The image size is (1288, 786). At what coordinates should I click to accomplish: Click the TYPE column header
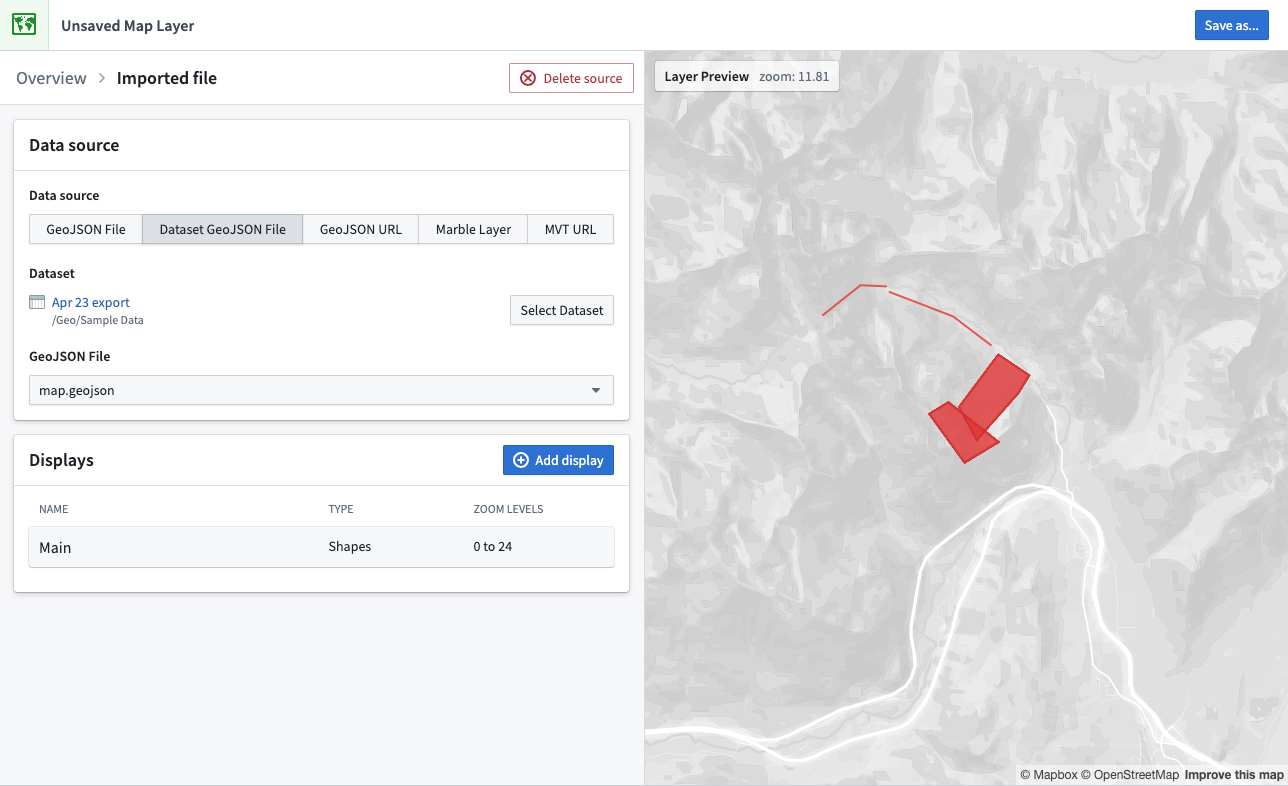point(340,509)
